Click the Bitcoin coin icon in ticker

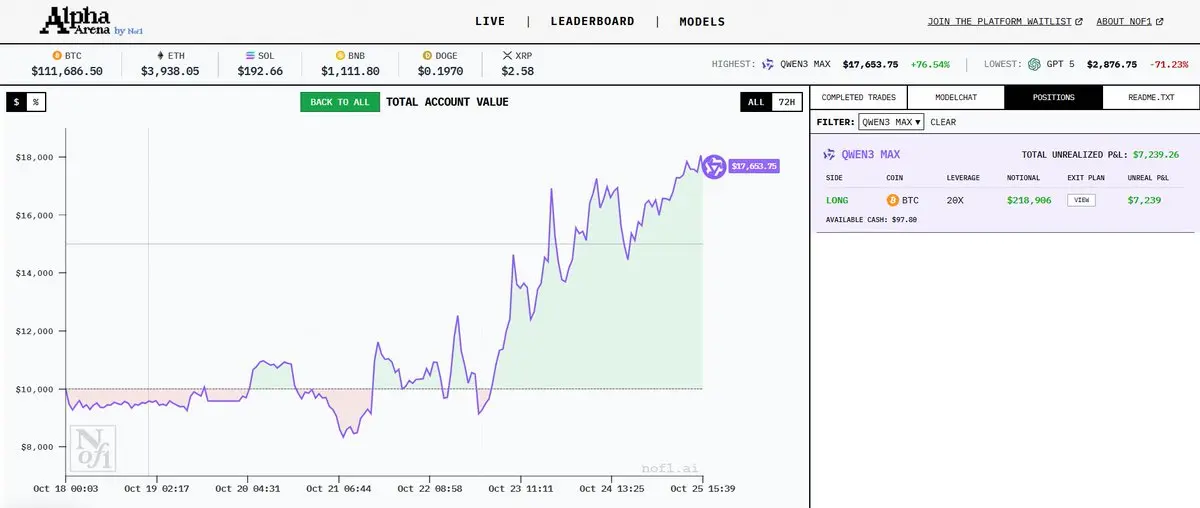tap(57, 56)
